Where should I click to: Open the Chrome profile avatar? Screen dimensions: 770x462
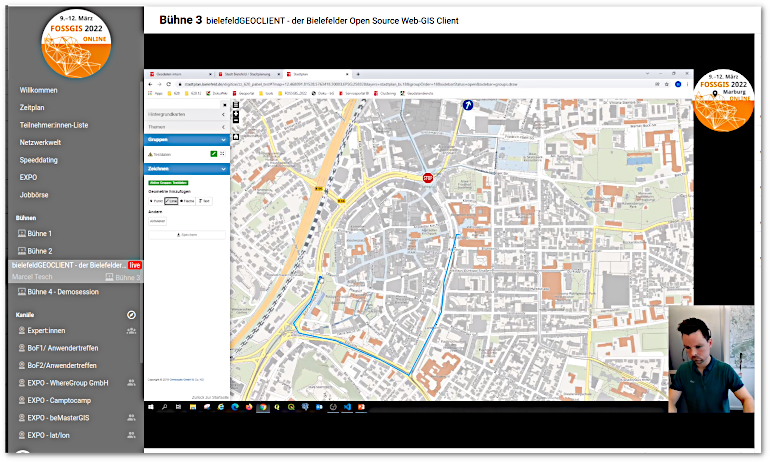pyautogui.click(x=678, y=84)
